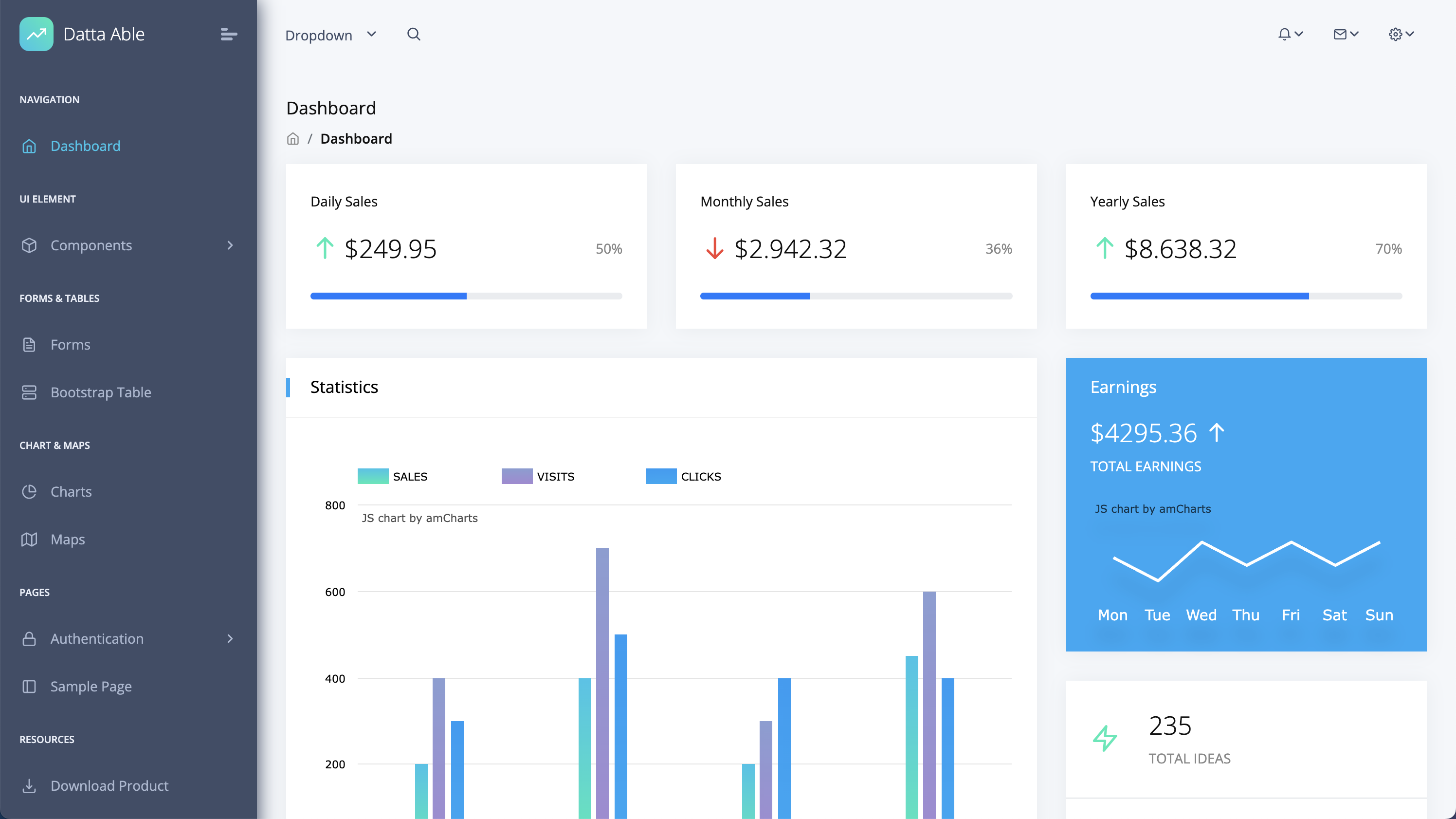
Task: Open Sample Page from the sidebar
Action: (91, 686)
